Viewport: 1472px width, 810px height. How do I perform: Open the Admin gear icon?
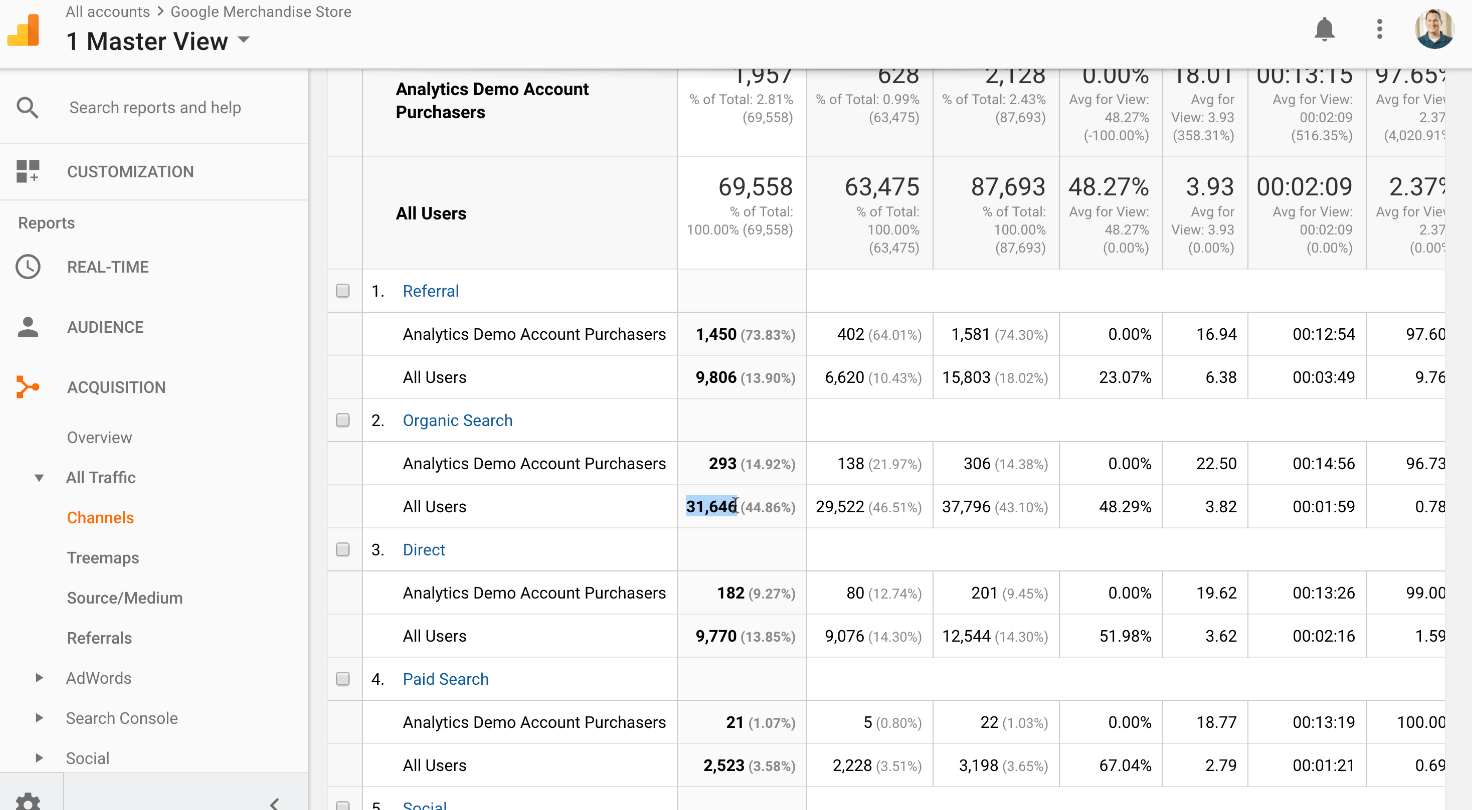pos(28,802)
